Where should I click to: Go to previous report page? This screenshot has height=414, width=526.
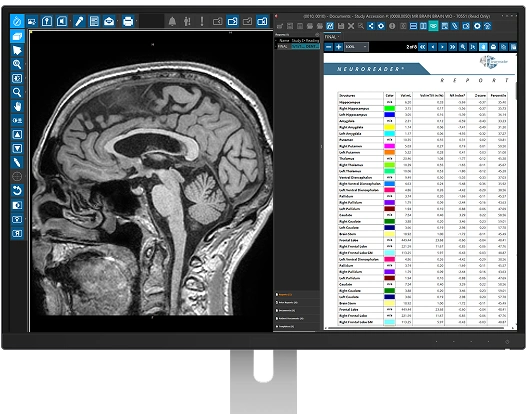pyautogui.click(x=432, y=47)
